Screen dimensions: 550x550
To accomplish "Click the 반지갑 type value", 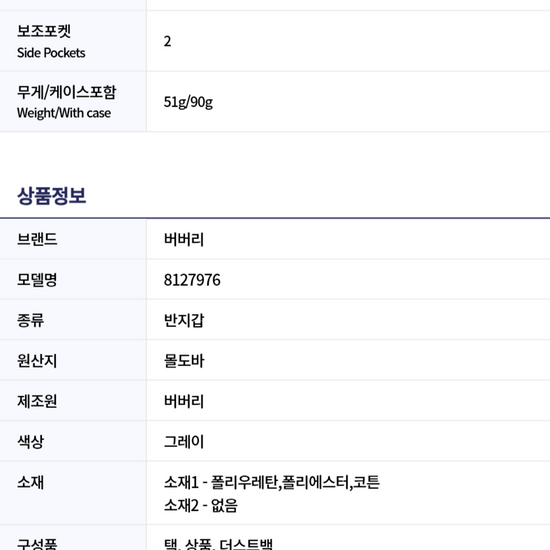I will pyautogui.click(x=184, y=320).
